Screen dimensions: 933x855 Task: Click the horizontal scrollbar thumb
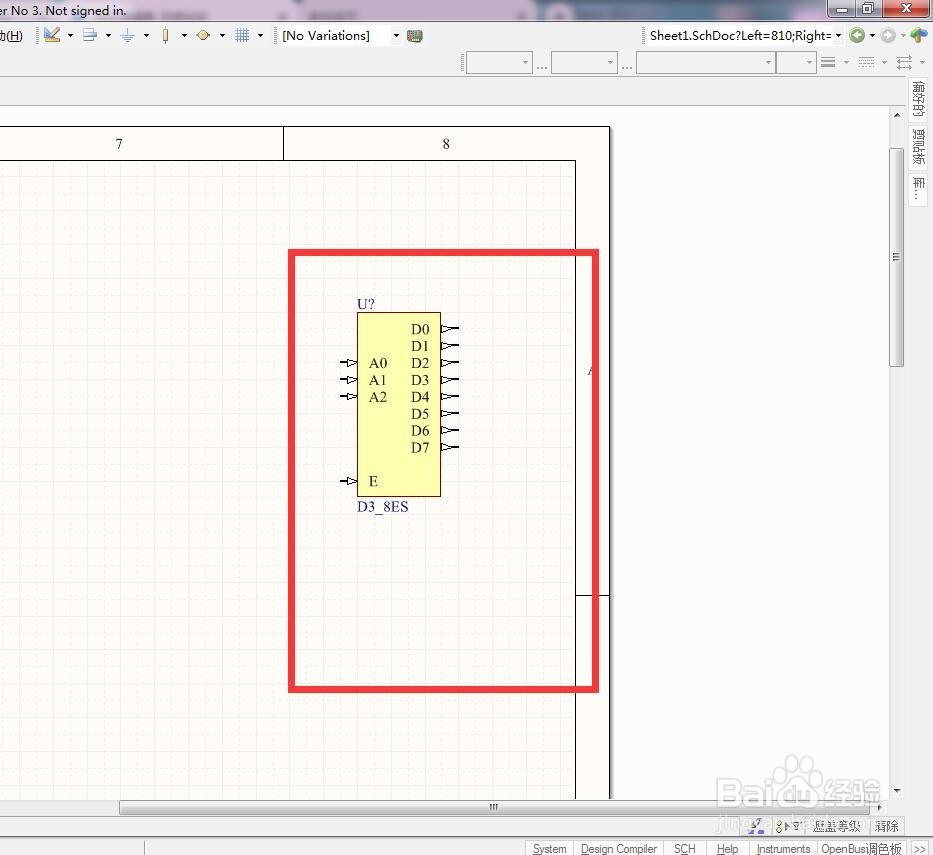tap(493, 807)
